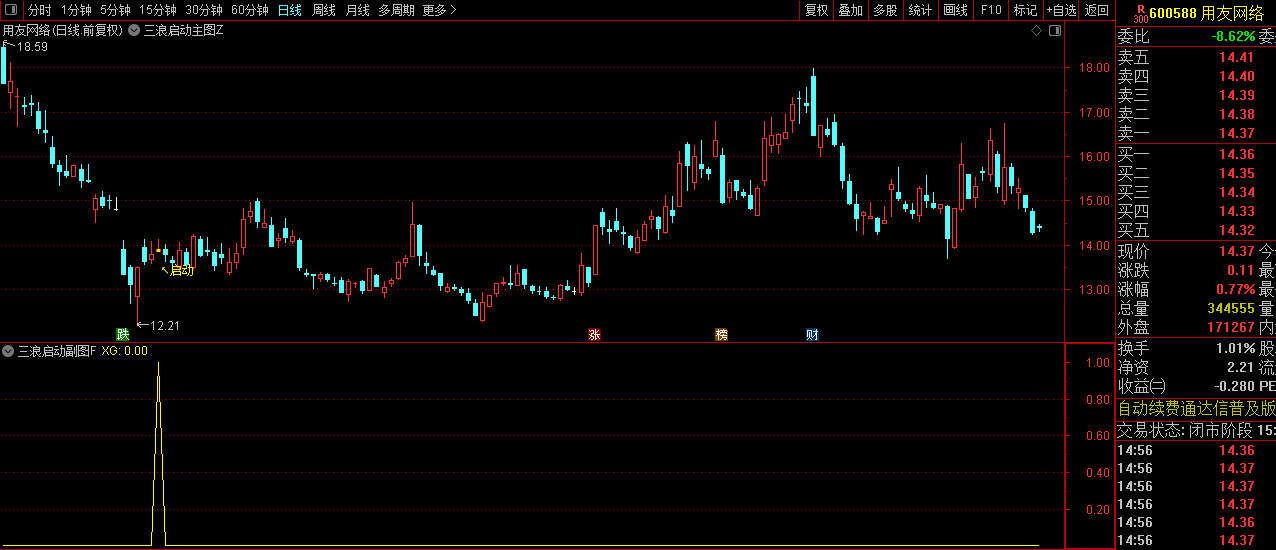Switch to 周线 weekly chart
1276x550 pixels.
point(324,10)
